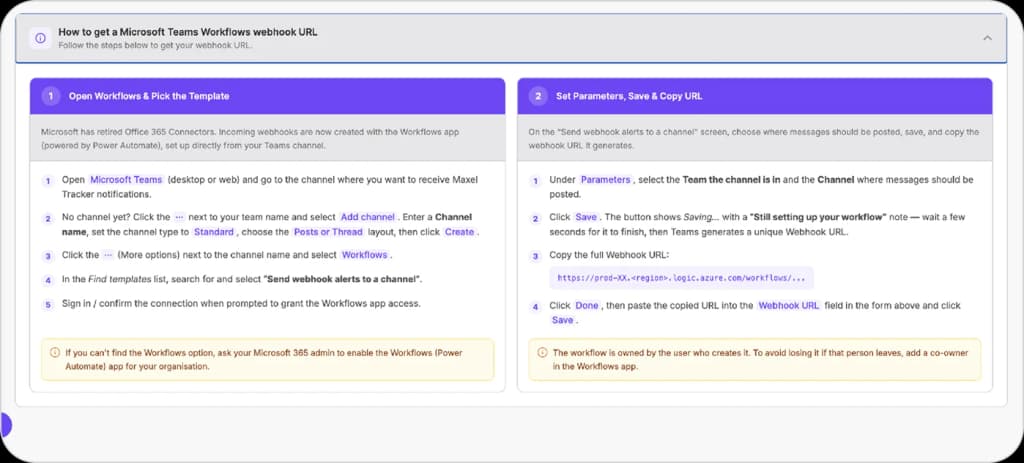Click the 'Workflows' tag in step 3
1024x463 pixels.
click(x=364, y=255)
